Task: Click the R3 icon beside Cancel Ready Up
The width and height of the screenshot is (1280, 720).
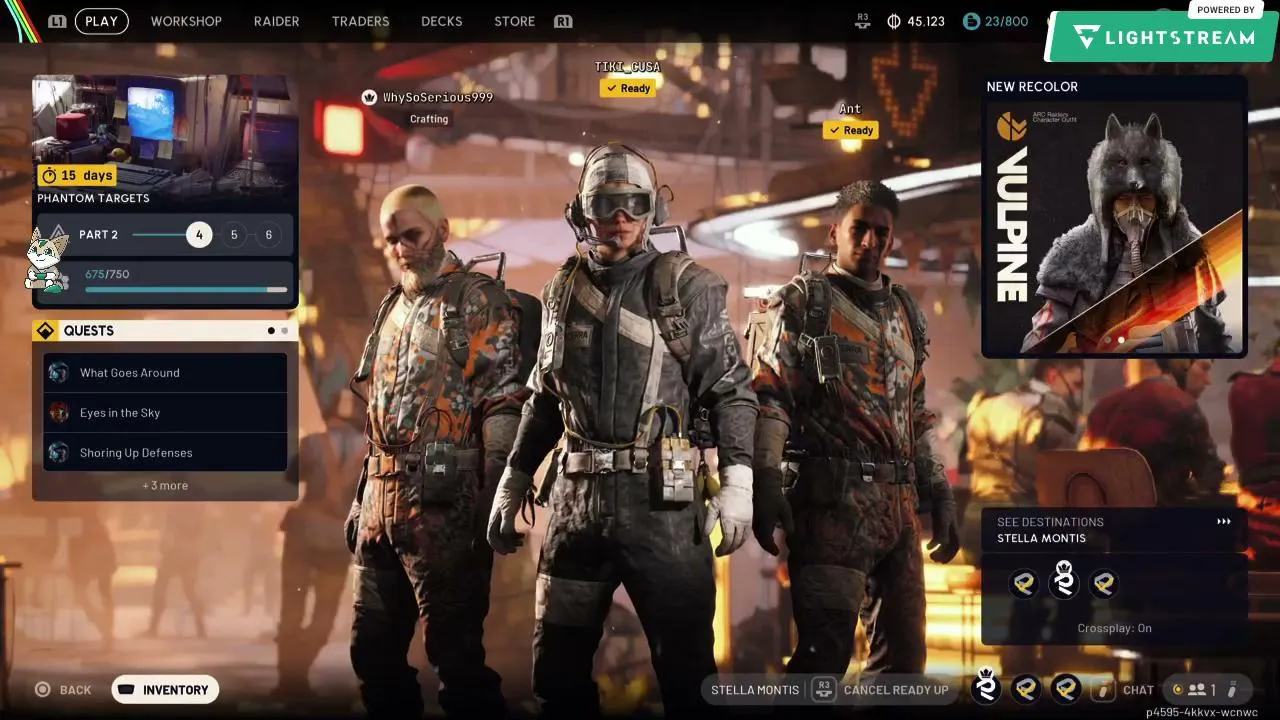Action: (x=824, y=689)
